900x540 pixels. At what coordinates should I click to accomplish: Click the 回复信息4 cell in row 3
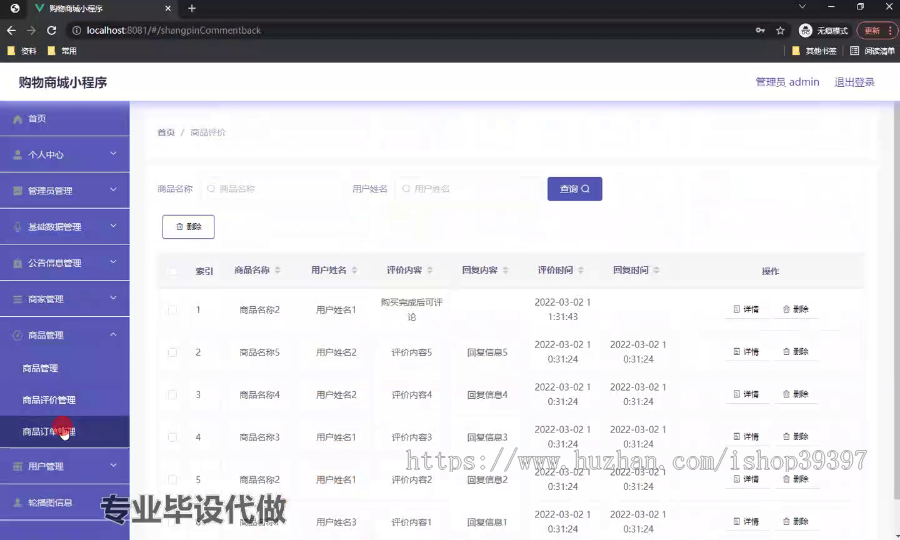point(487,395)
